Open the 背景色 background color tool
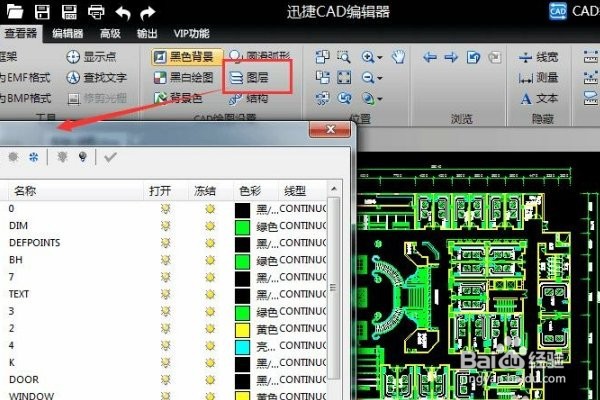Image resolution: width=600 pixels, height=400 pixels. [178, 98]
